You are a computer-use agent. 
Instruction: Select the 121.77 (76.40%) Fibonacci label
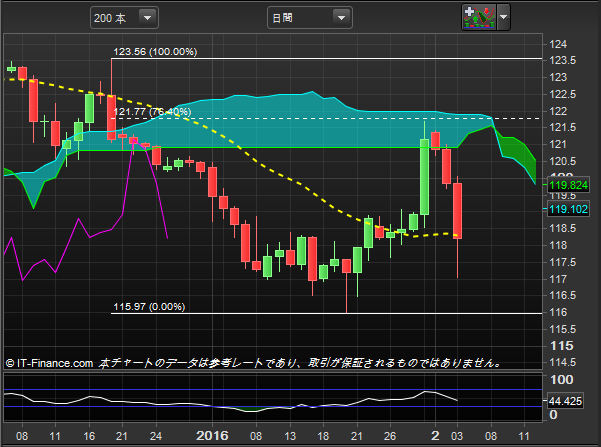click(x=153, y=112)
